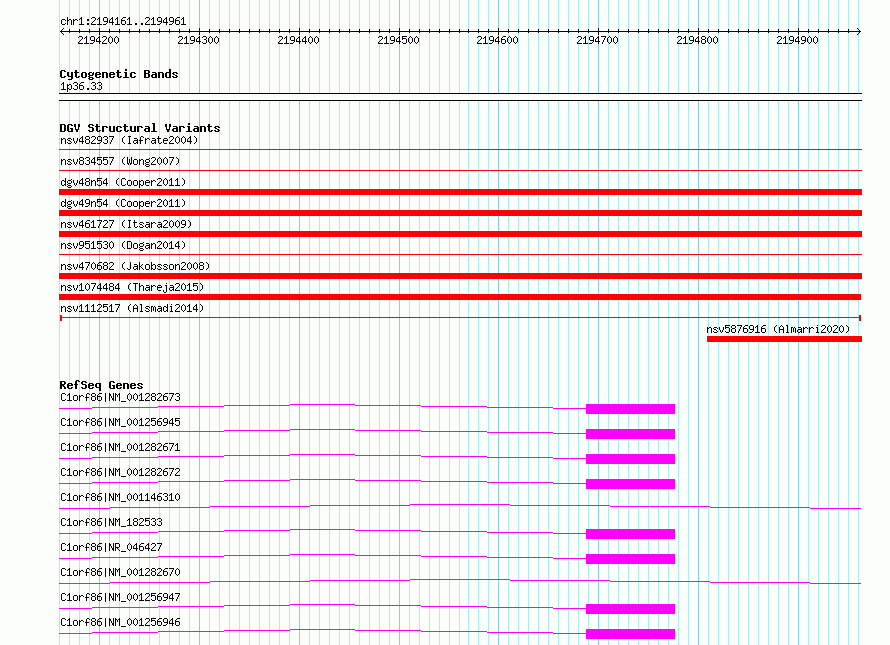890x645 pixels.
Task: Click the magenta exon block of NM_001256946
Action: click(x=631, y=634)
